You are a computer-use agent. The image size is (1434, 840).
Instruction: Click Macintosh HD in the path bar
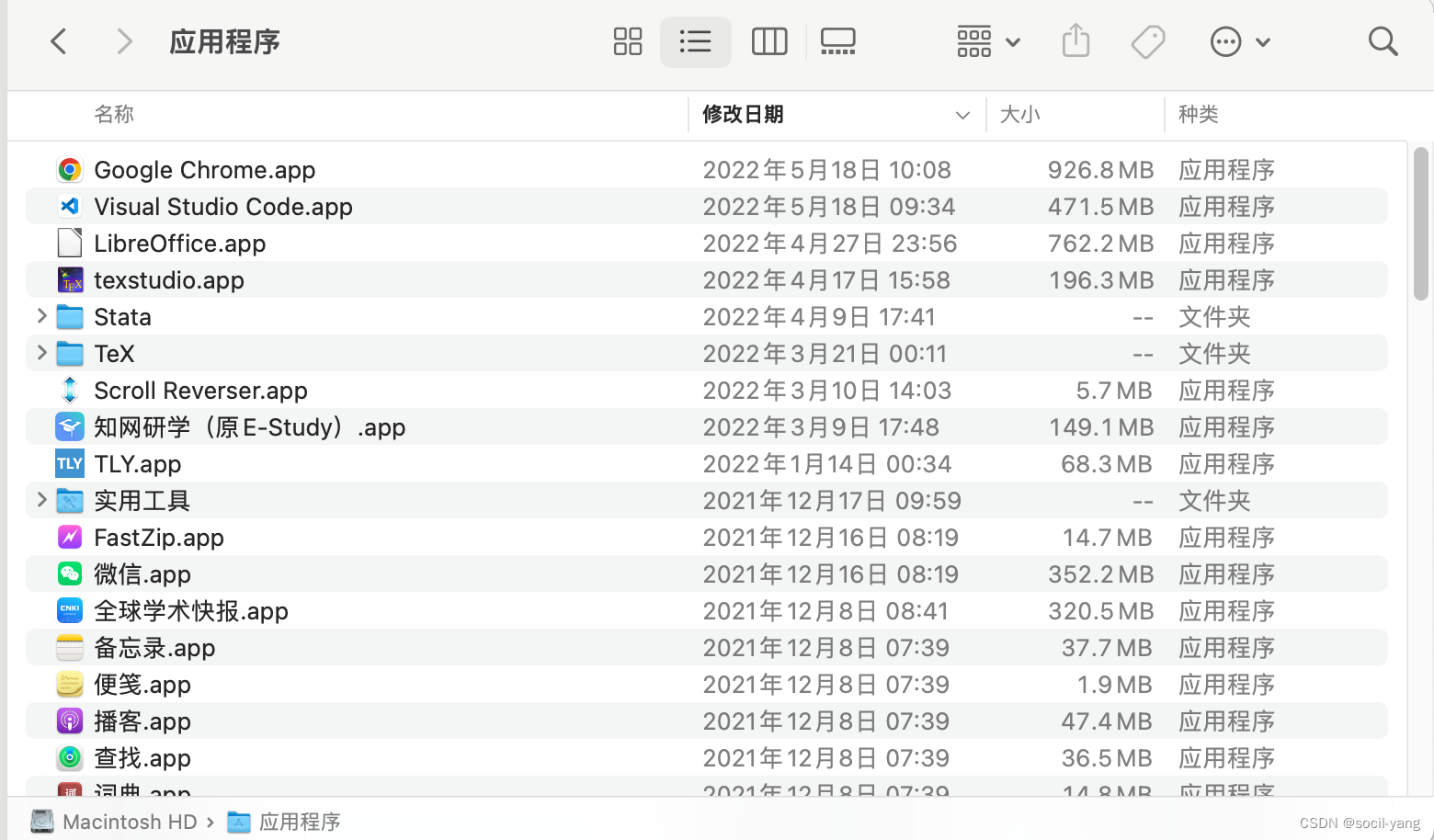(x=114, y=822)
